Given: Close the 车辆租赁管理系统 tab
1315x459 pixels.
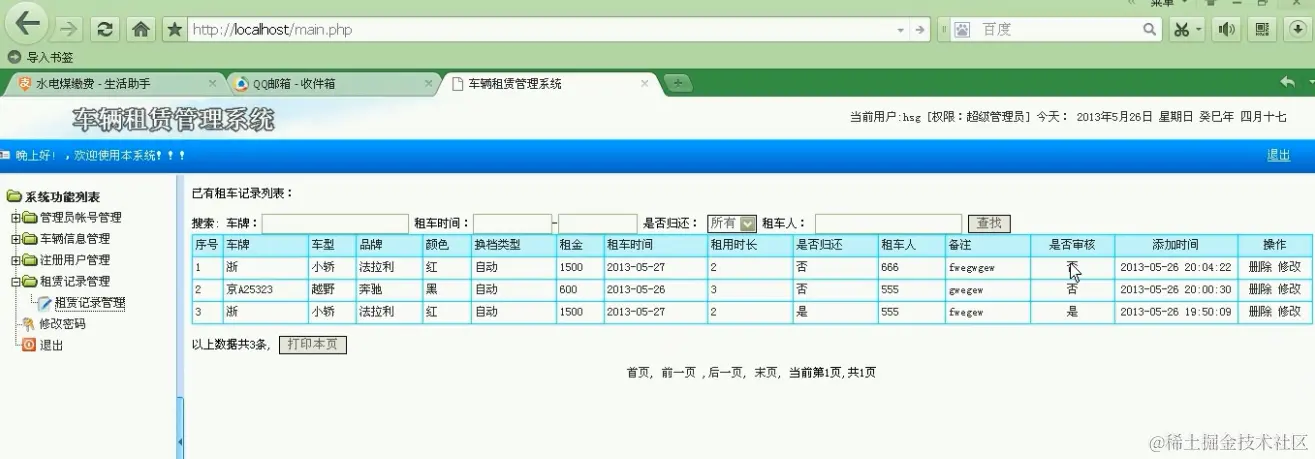Looking at the screenshot, I should click(x=645, y=84).
